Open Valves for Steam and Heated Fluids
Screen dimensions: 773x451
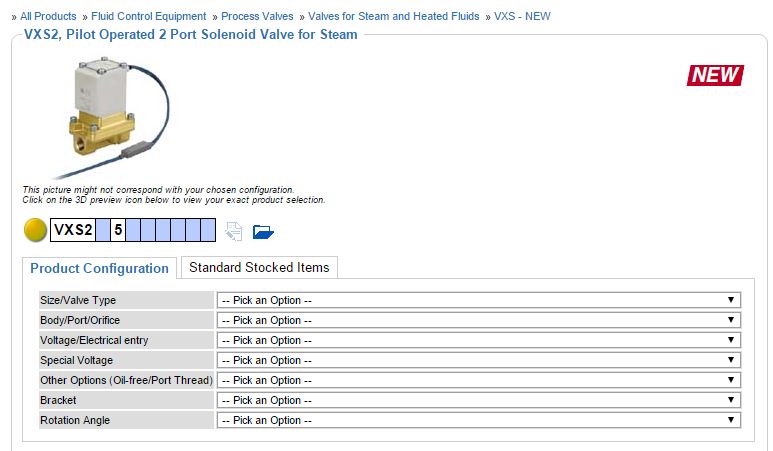393,16
